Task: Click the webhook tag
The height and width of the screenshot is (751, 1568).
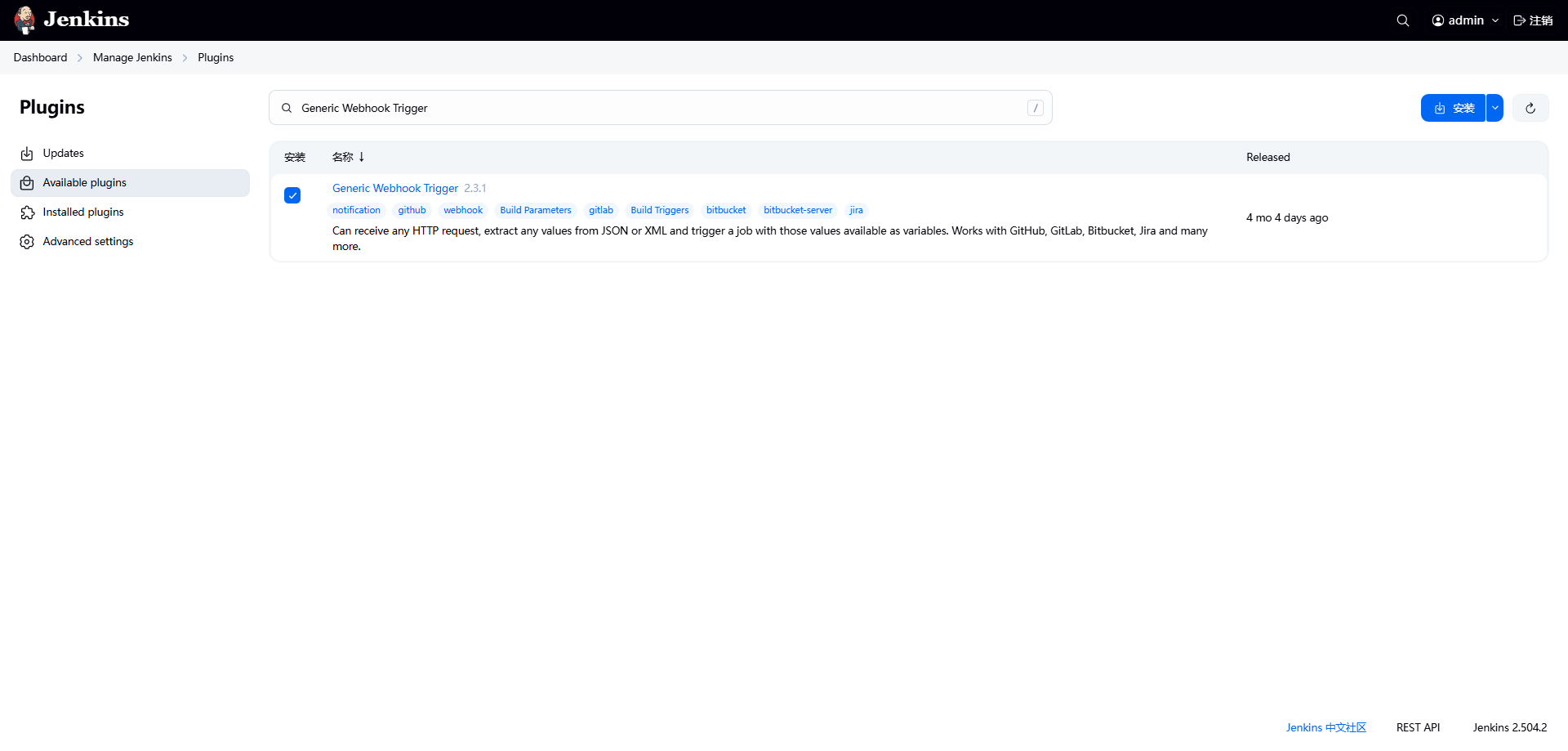Action: [463, 210]
